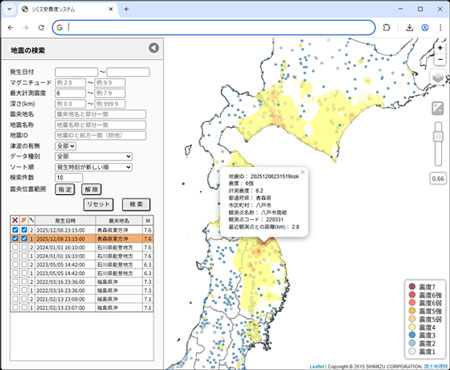Click the 検索 search button
This screenshot has height=370, width=450.
(136, 204)
